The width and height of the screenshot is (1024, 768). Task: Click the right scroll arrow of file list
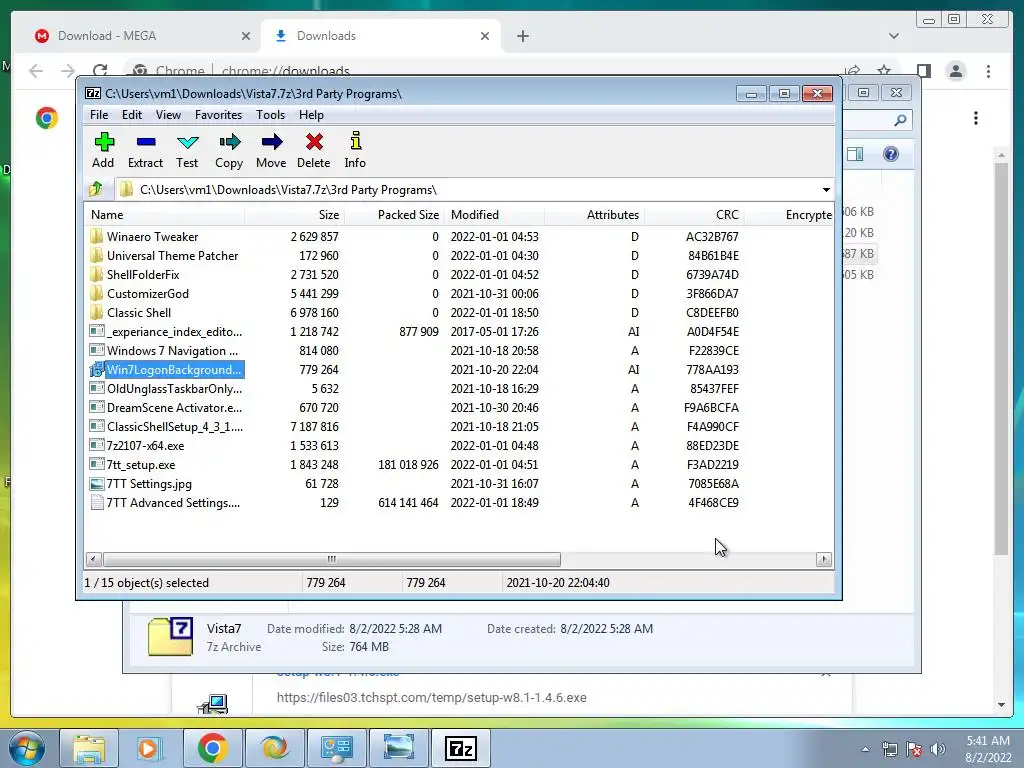tap(824, 560)
